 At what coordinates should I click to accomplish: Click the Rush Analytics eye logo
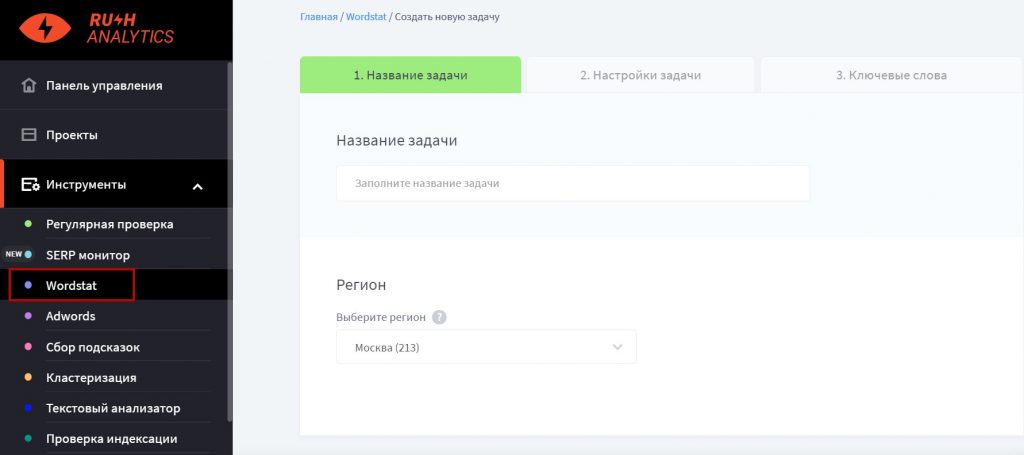45,28
